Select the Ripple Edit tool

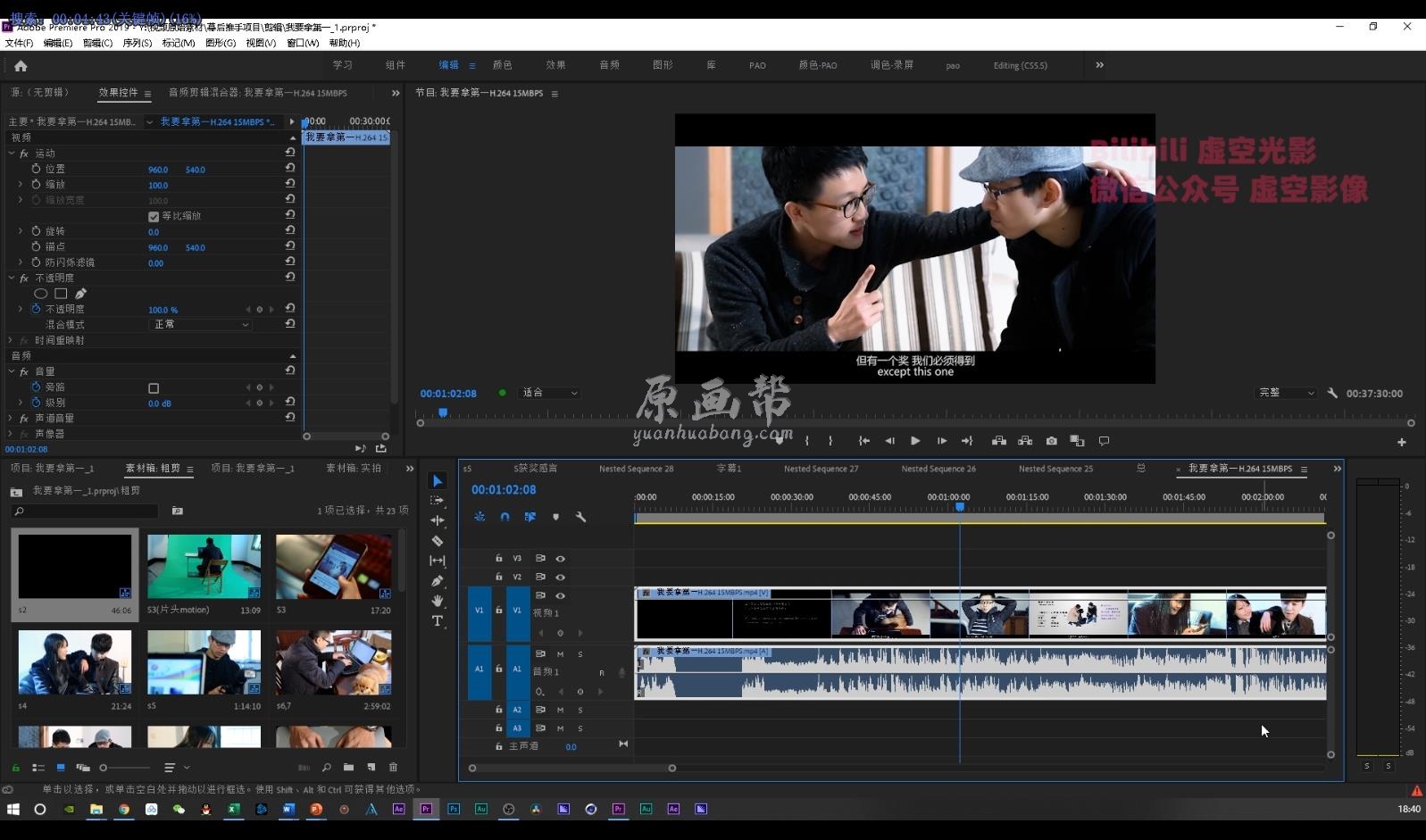pos(438,520)
